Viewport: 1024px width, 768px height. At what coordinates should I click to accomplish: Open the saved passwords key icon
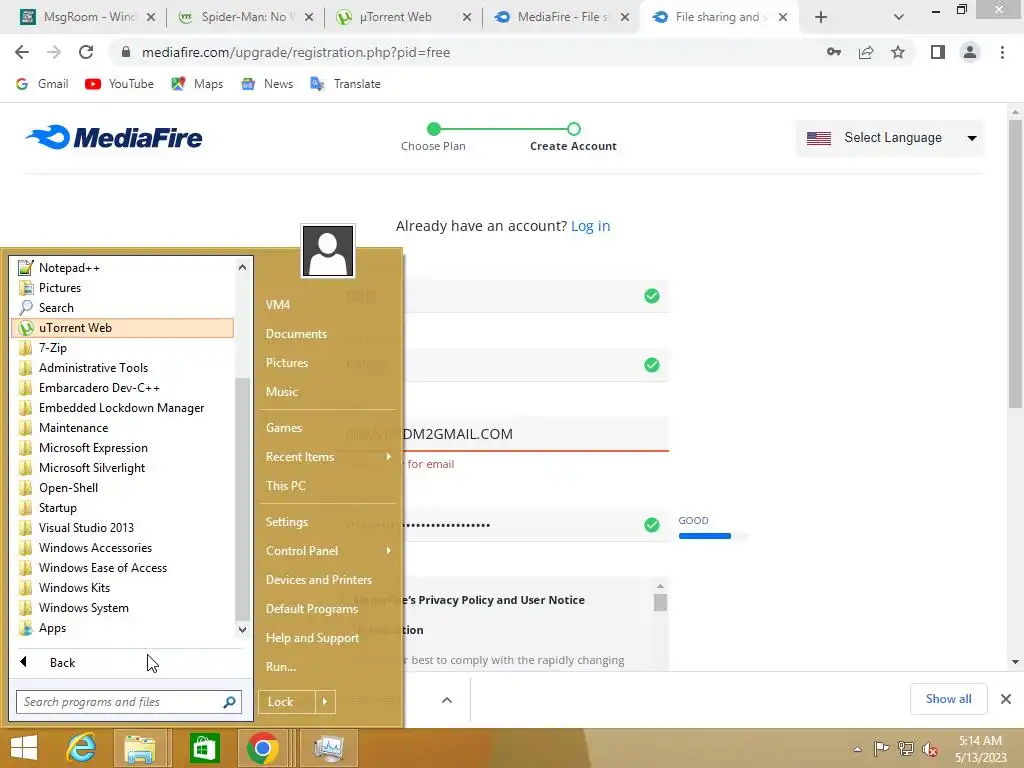[834, 52]
